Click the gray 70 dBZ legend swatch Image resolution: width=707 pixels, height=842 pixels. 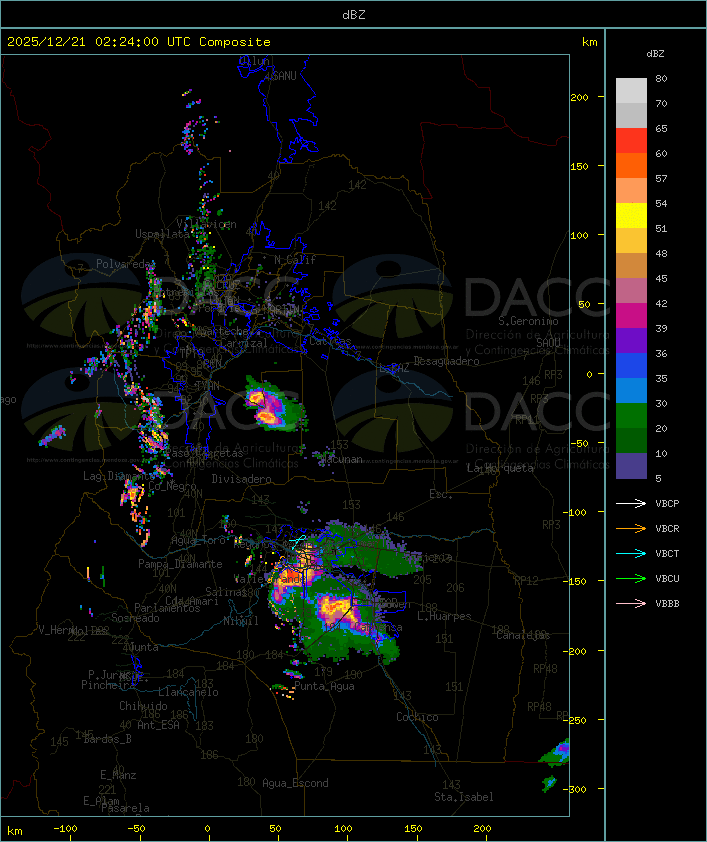point(631,91)
